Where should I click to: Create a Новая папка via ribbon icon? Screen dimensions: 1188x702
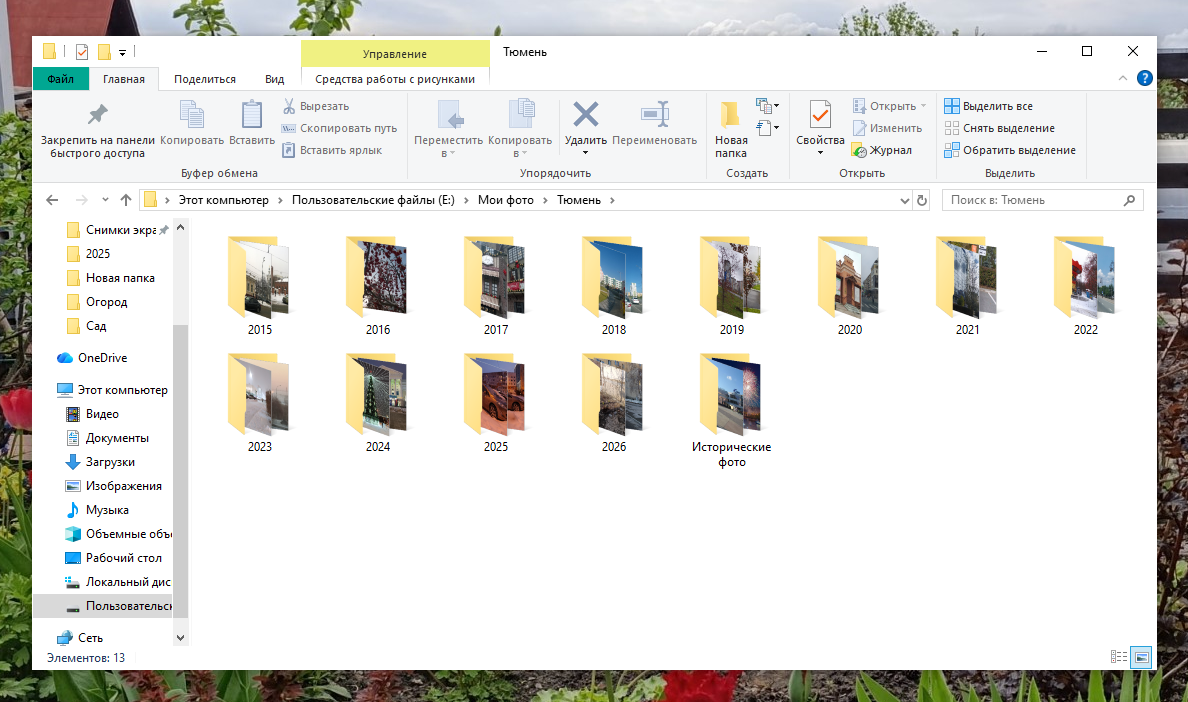730,114
